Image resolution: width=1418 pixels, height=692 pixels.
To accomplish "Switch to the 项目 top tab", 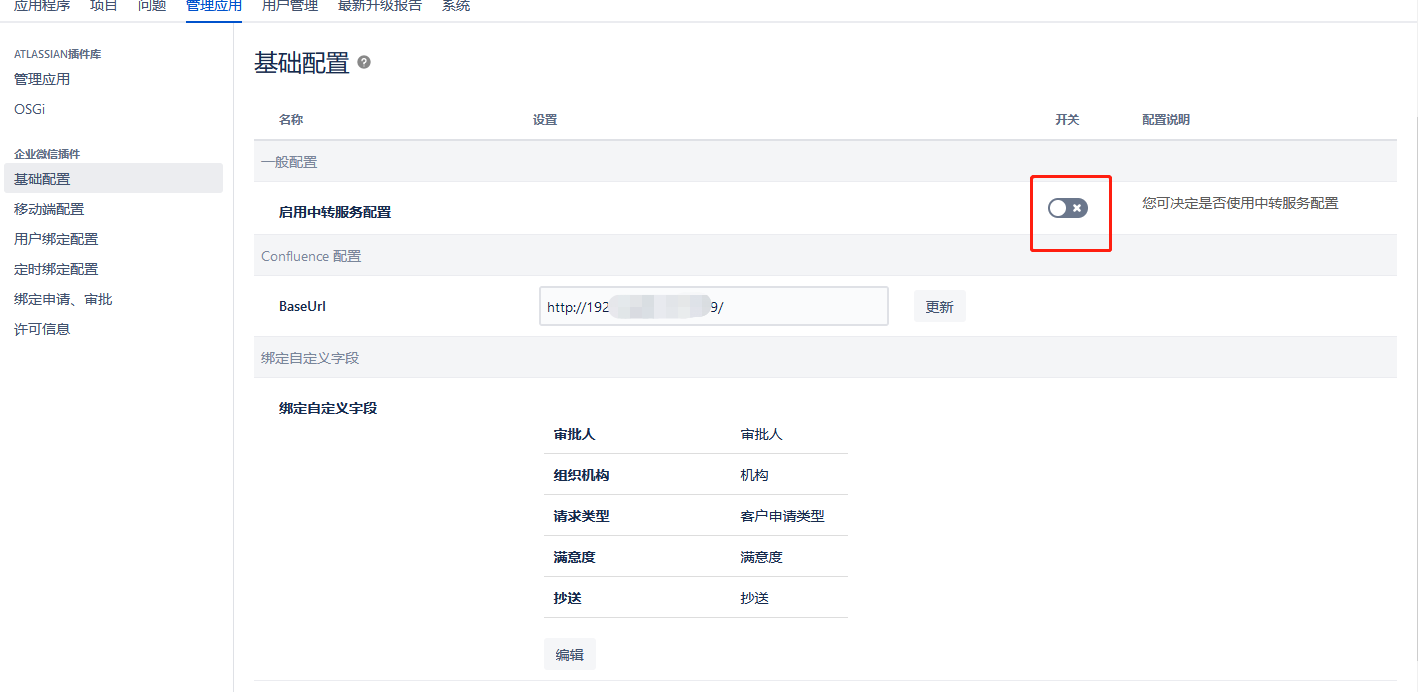I will coord(103,6).
